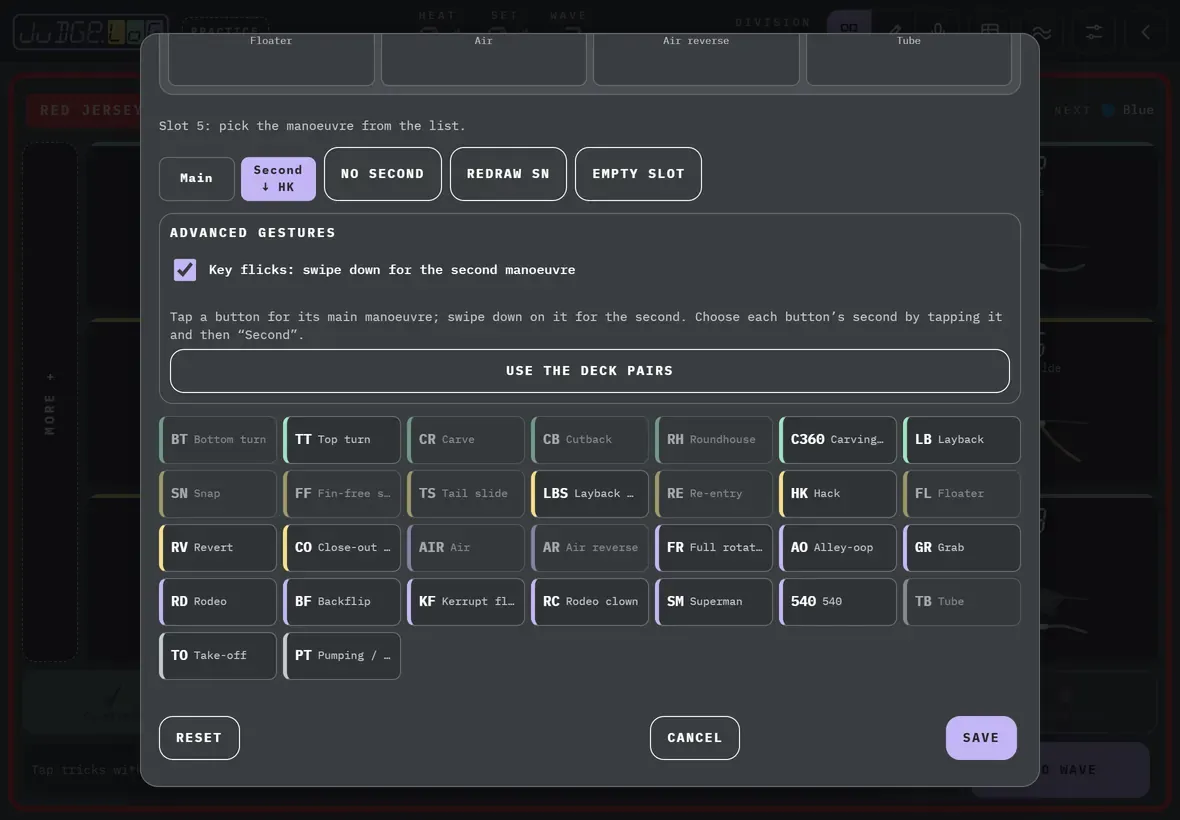
Task: Choose the RC Rodeo clown manoeuvre
Action: (x=589, y=602)
